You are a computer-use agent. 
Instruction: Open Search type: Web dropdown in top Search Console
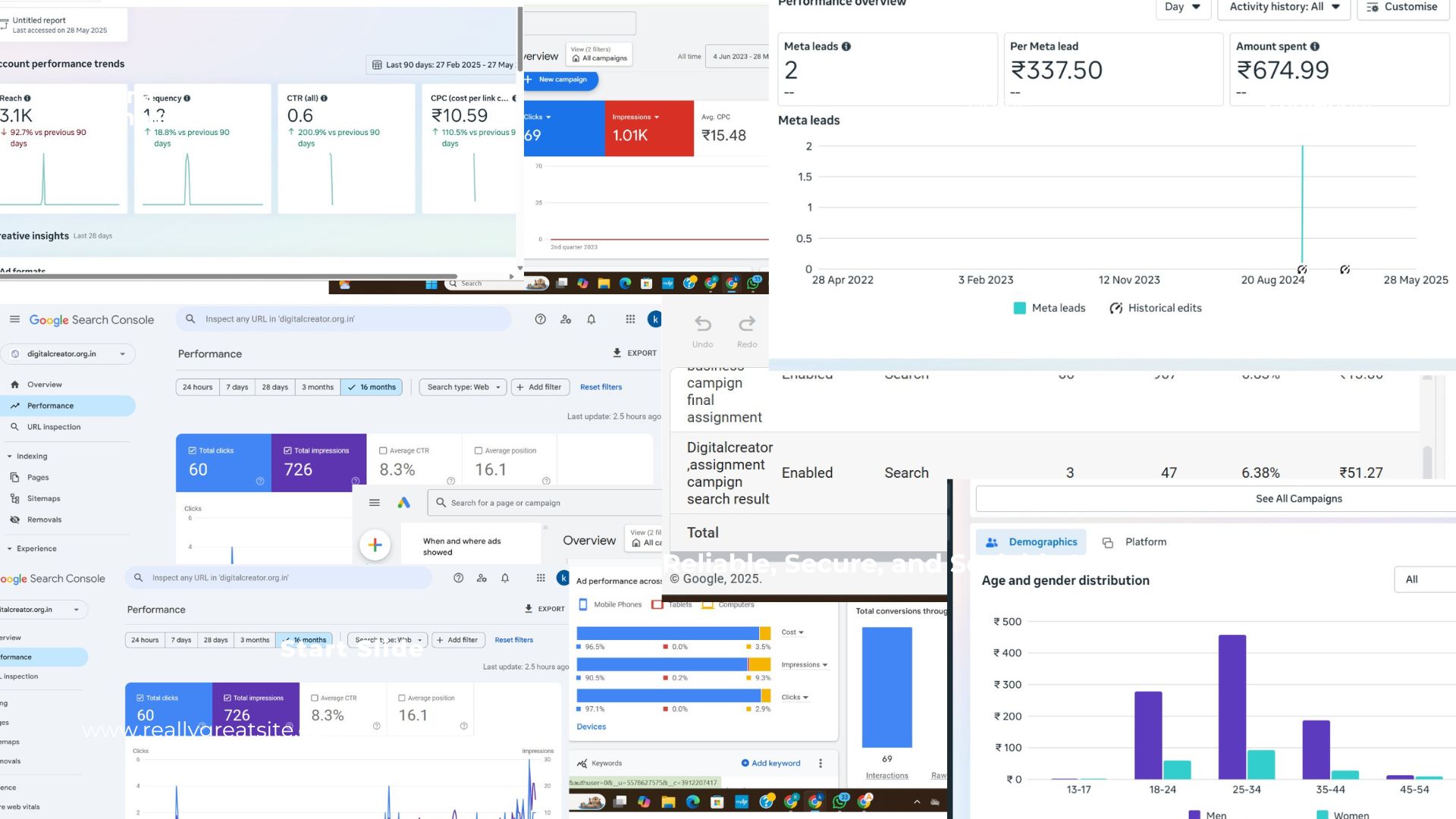(x=463, y=388)
